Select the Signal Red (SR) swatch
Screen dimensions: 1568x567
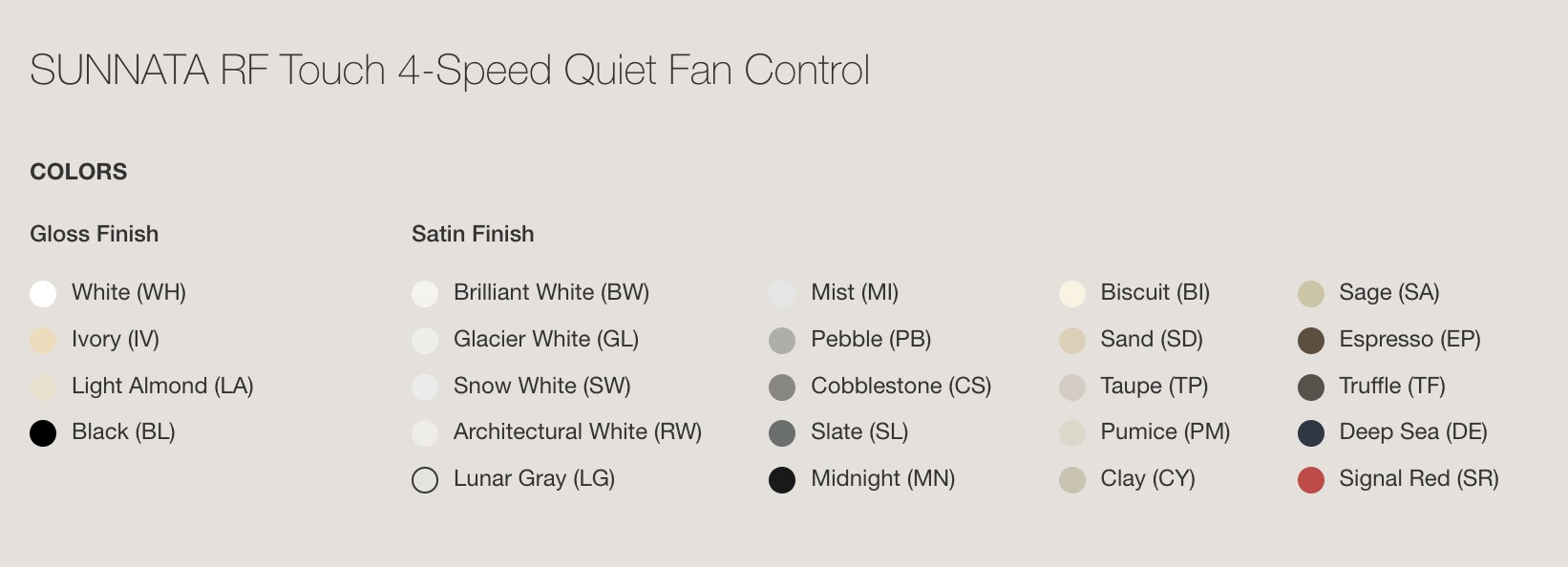pos(1311,479)
